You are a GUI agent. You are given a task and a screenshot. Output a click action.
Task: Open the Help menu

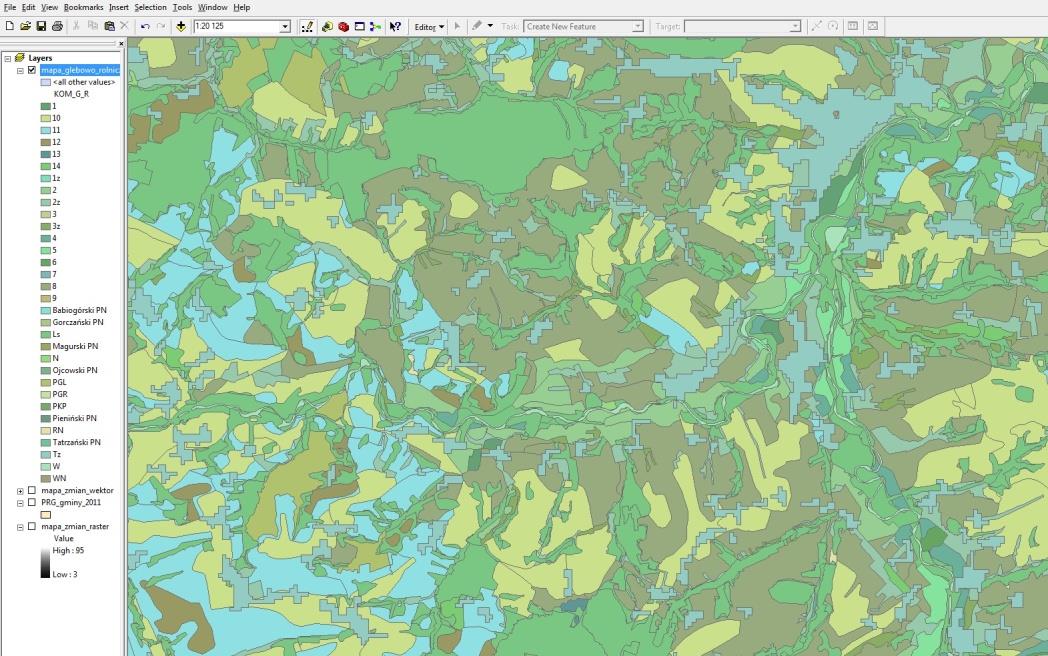tap(241, 7)
